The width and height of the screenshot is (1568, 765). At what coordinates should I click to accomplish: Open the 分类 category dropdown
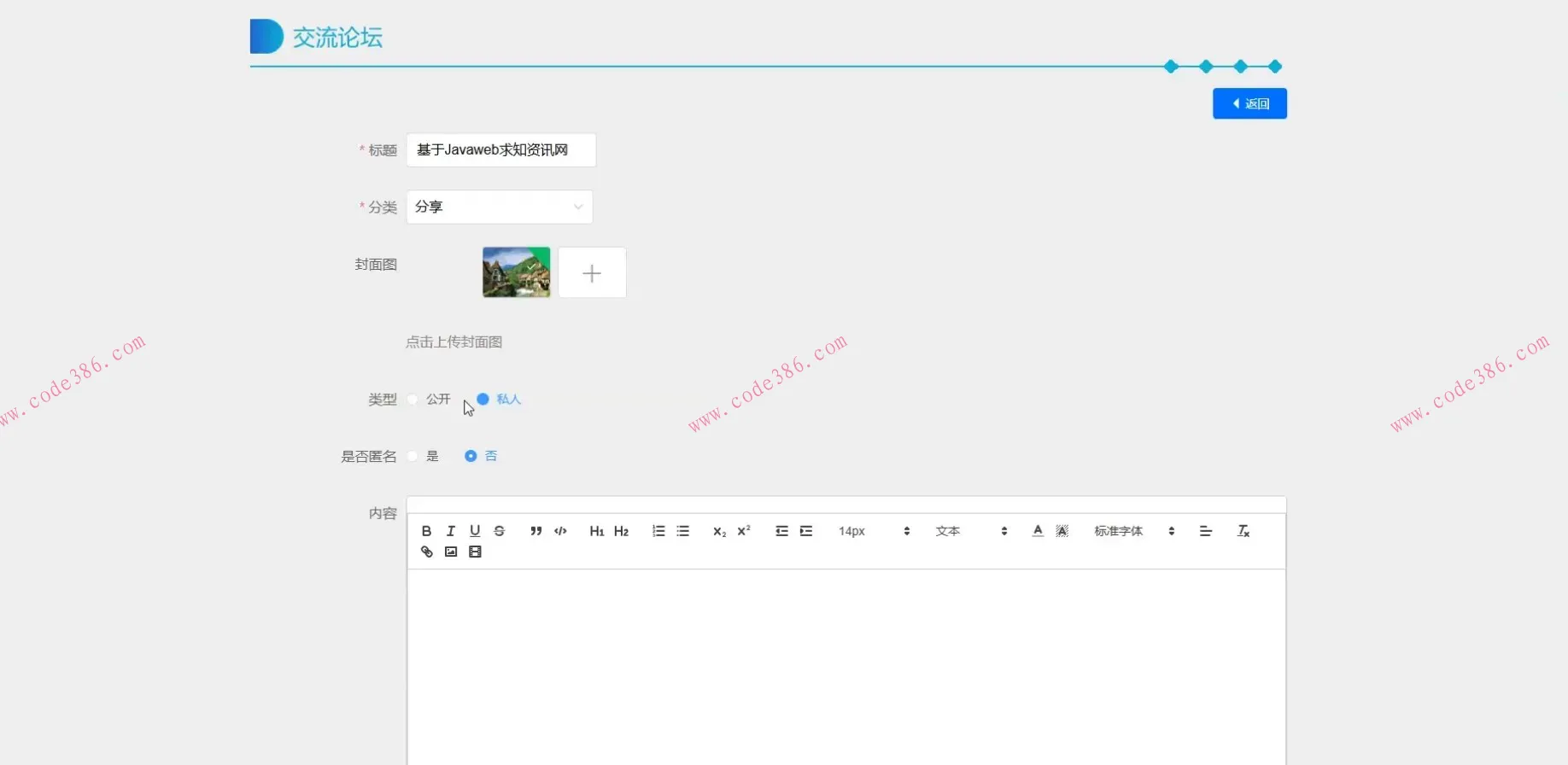coord(500,207)
